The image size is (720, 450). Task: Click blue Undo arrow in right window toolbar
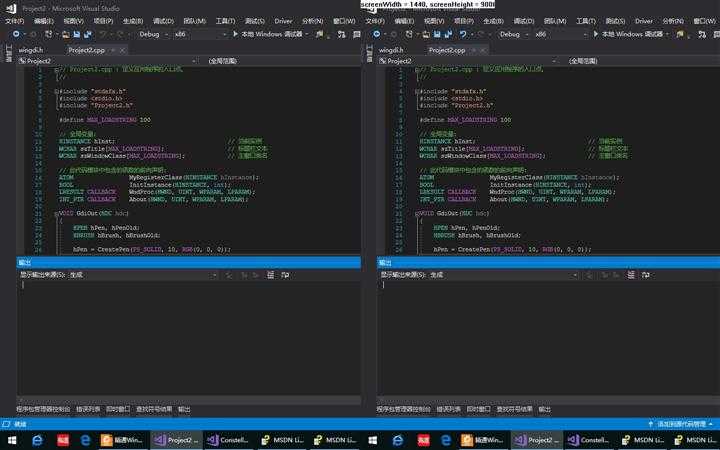tap(463, 34)
